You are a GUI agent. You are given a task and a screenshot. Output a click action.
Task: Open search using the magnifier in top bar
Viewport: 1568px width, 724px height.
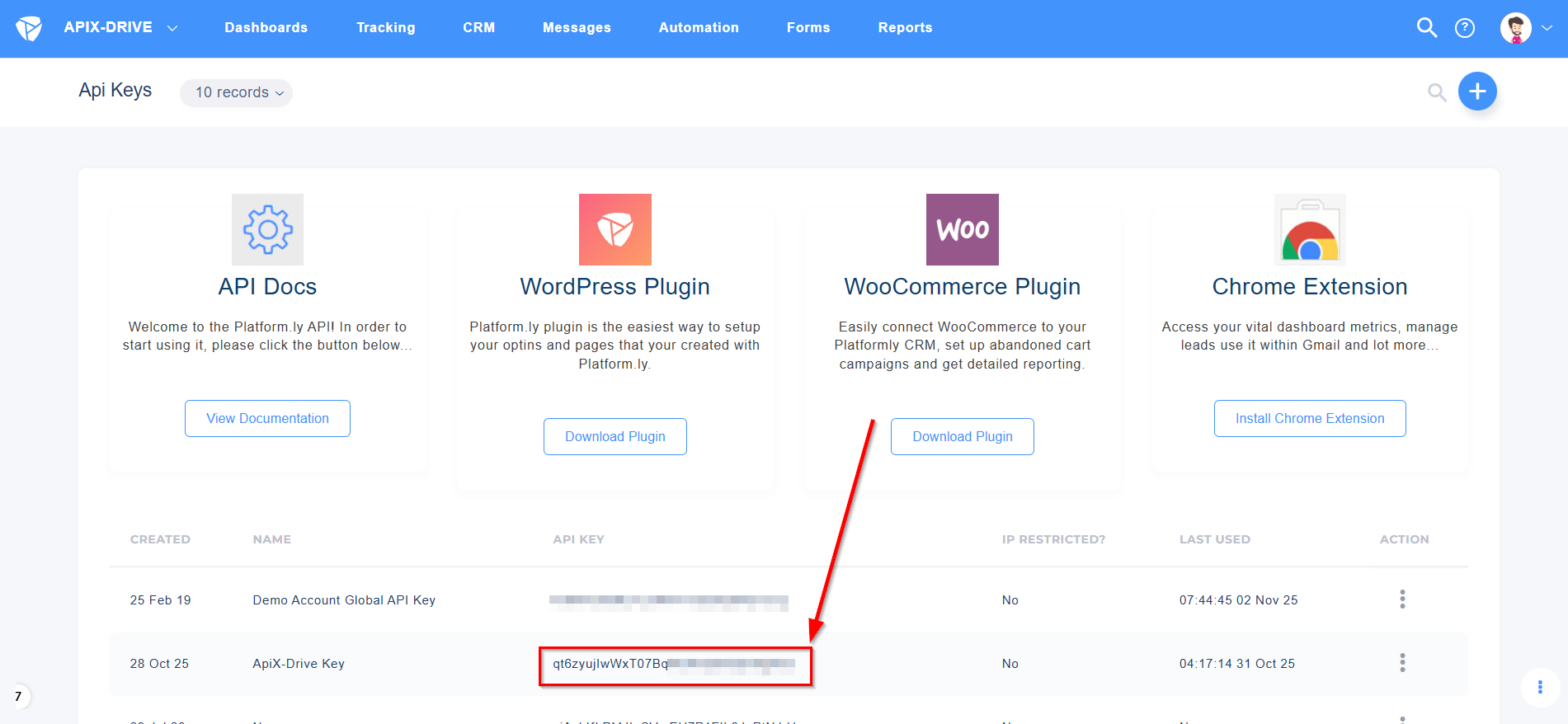point(1426,27)
